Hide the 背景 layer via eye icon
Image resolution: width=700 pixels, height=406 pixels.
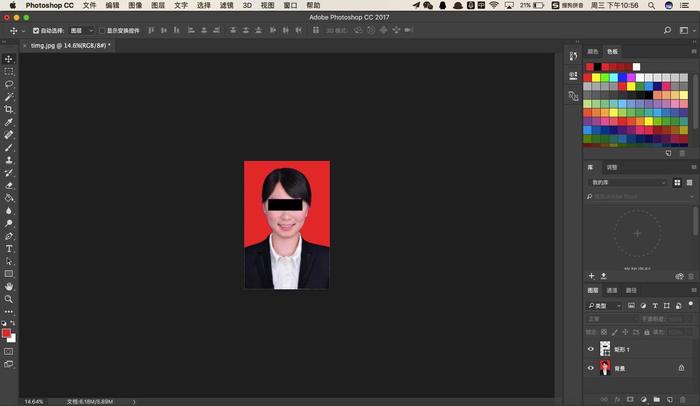point(591,368)
